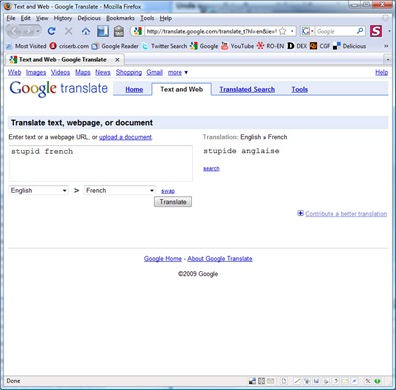Open the Google Reader bookmark
The width and height of the screenshot is (396, 390).
pyautogui.click(x=115, y=46)
